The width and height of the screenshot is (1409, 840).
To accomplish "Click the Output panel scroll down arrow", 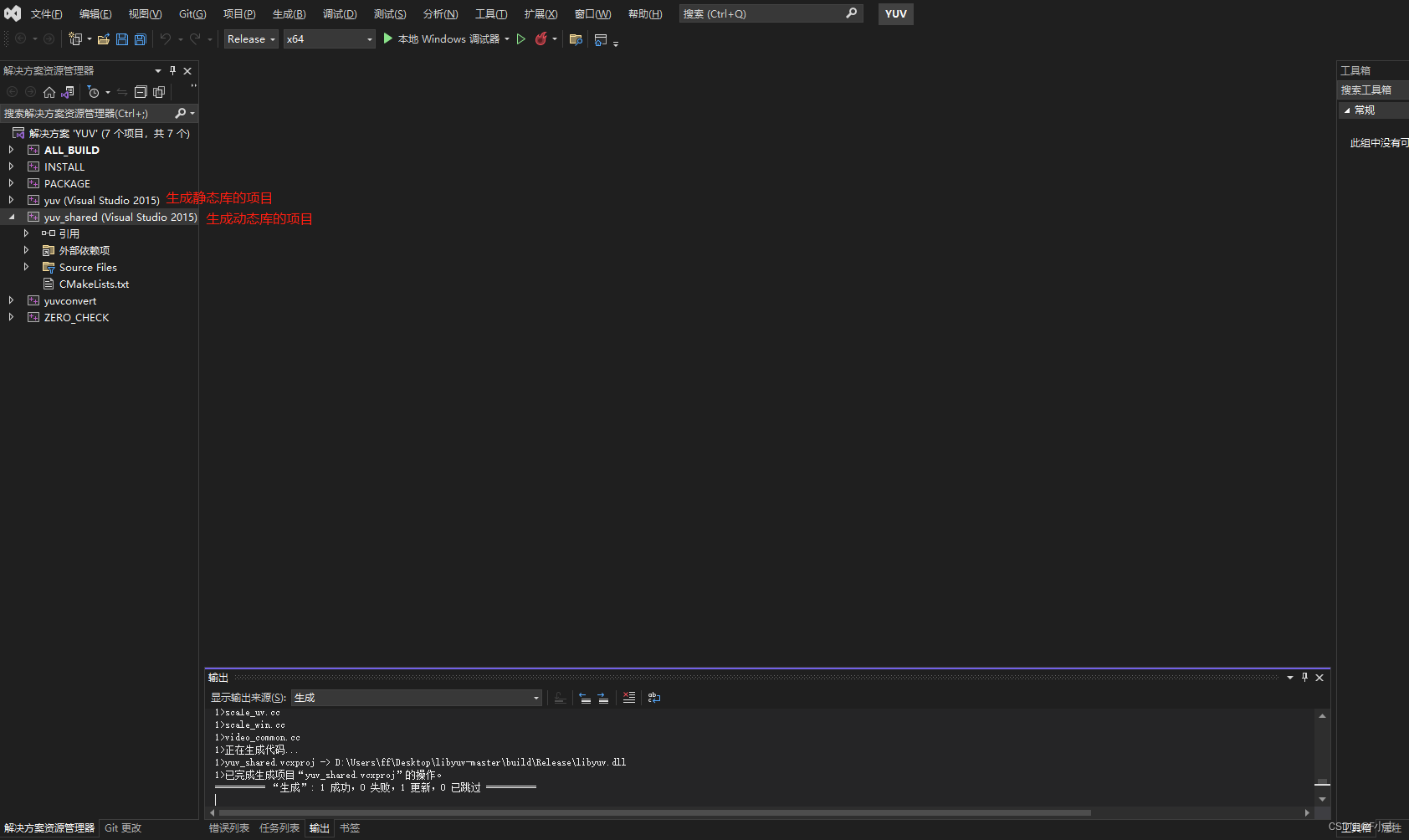I will pos(1322,799).
